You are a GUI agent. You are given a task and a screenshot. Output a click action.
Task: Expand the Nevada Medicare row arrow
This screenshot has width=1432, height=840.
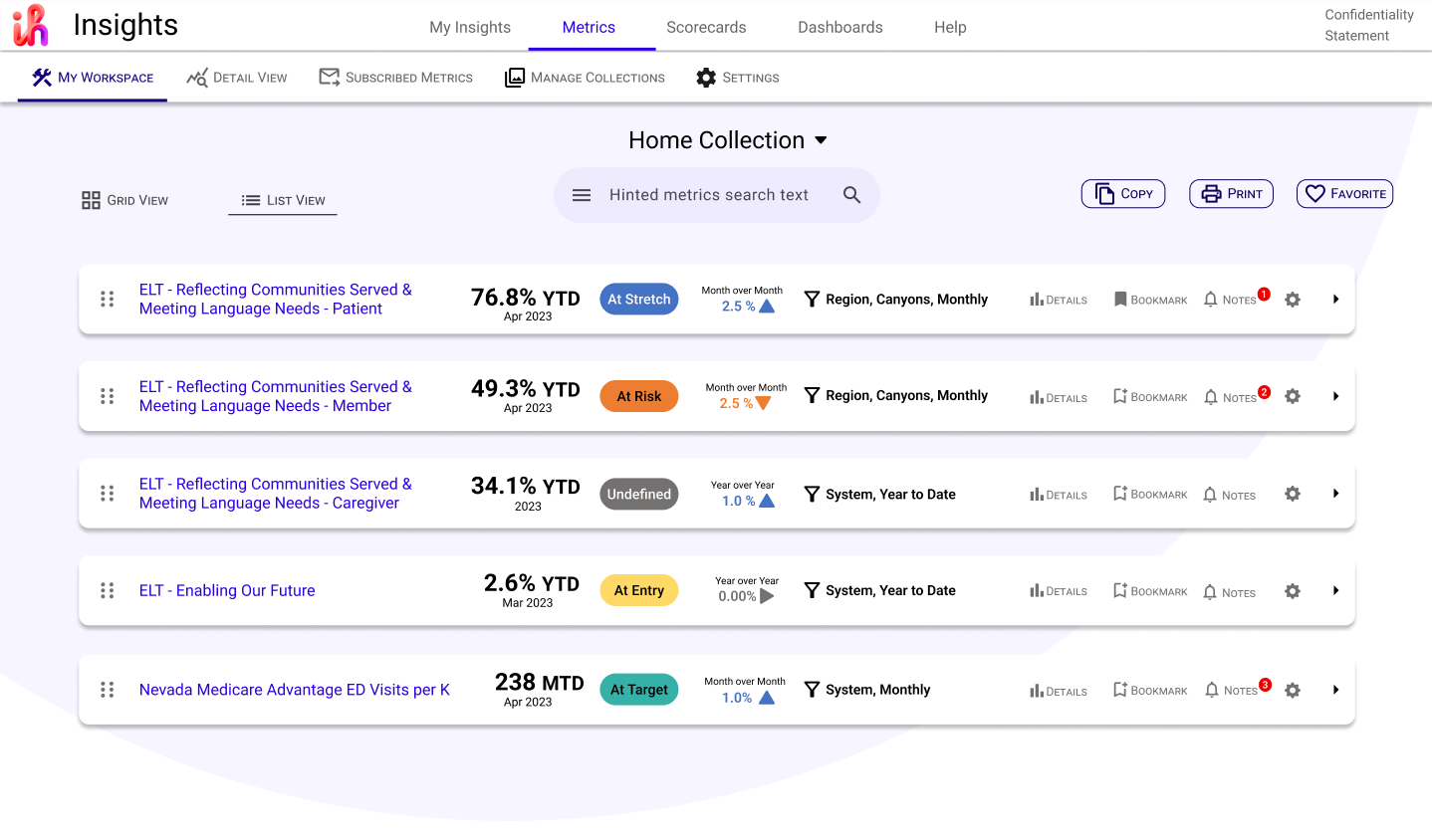pos(1335,690)
